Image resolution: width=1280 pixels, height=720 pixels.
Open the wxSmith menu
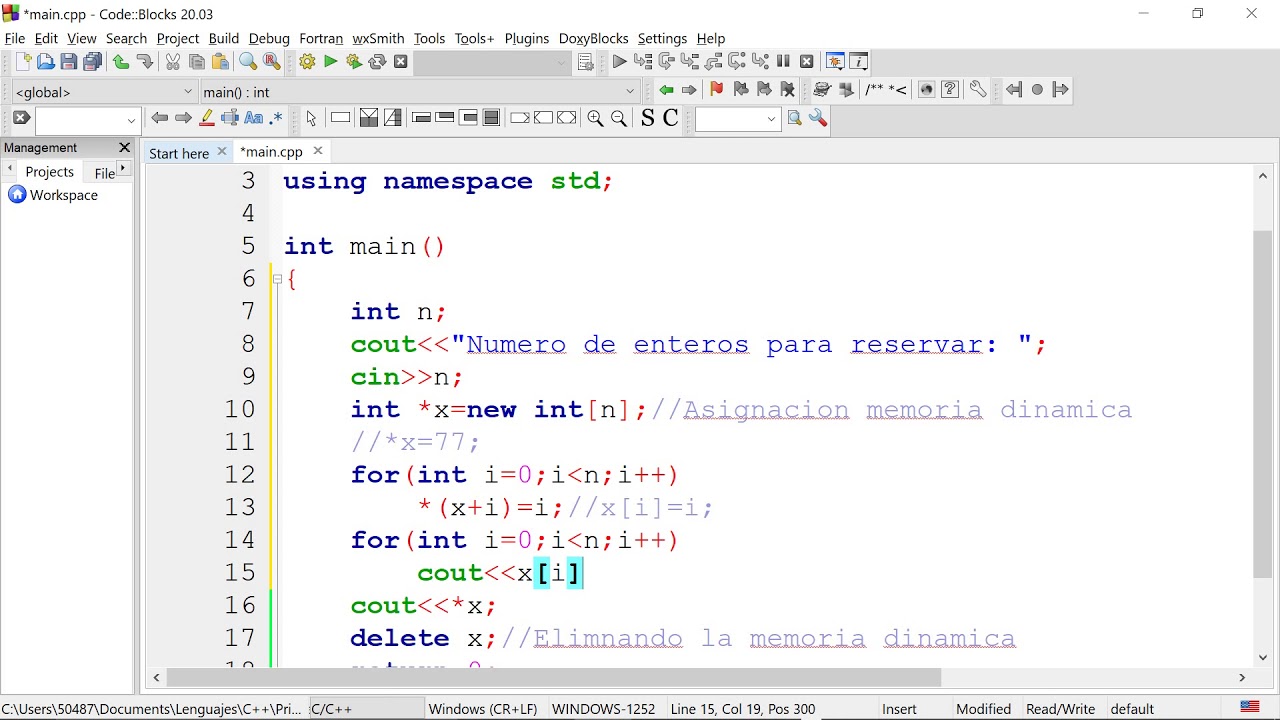(378, 38)
